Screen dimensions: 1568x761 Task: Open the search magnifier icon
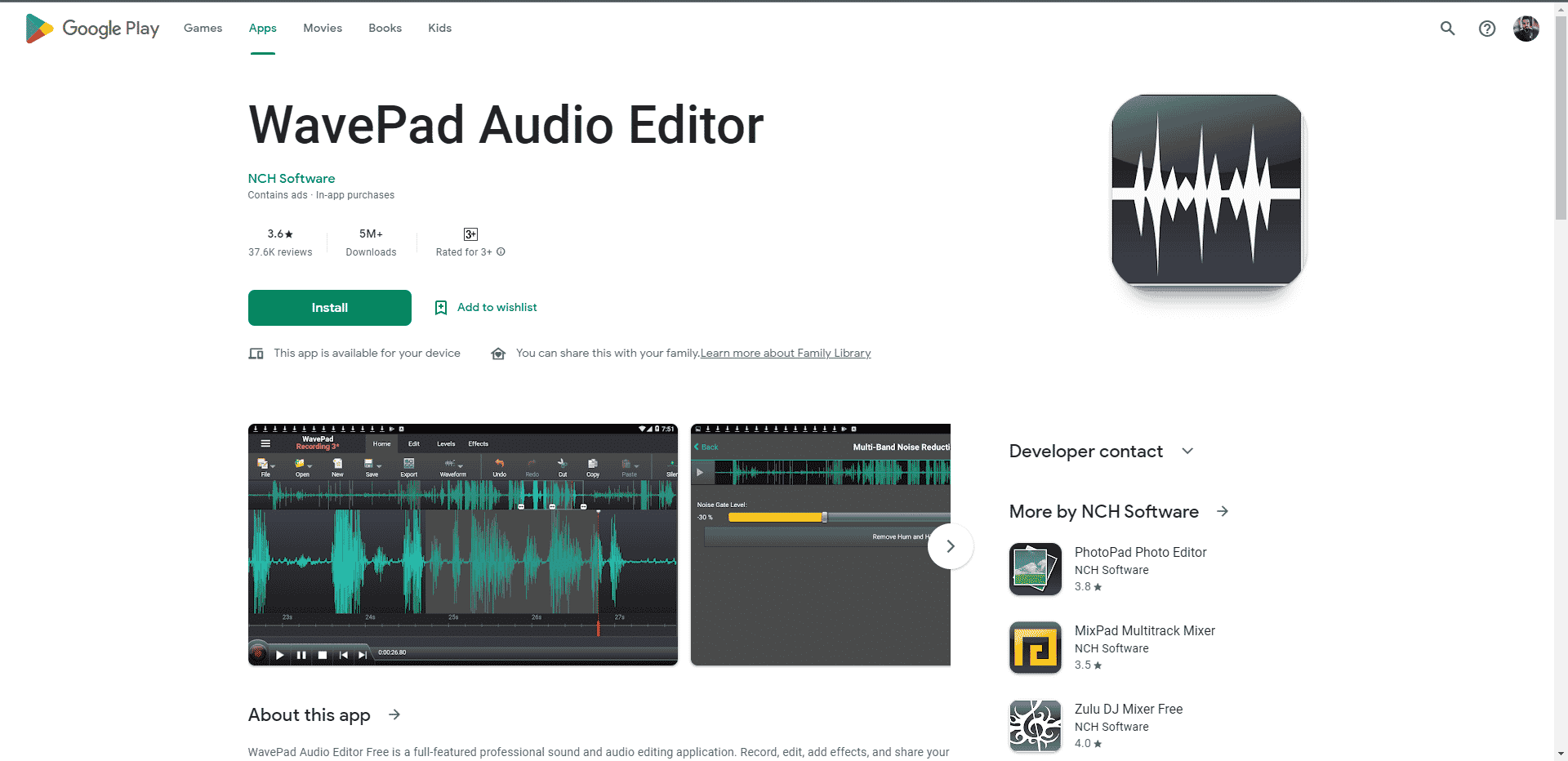1447,29
